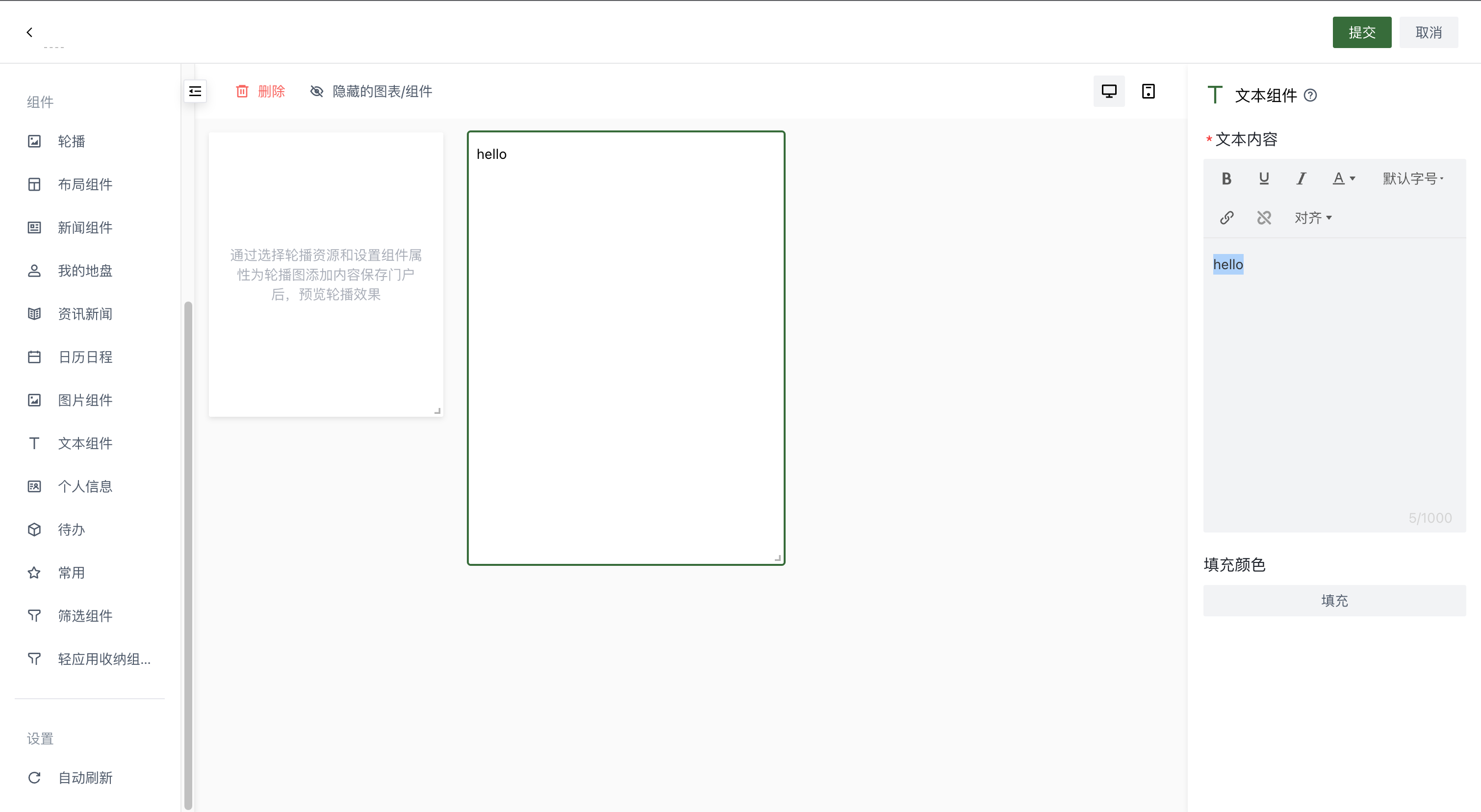Click the 轮播 carousel icon
The height and width of the screenshot is (812, 1481).
tap(34, 141)
